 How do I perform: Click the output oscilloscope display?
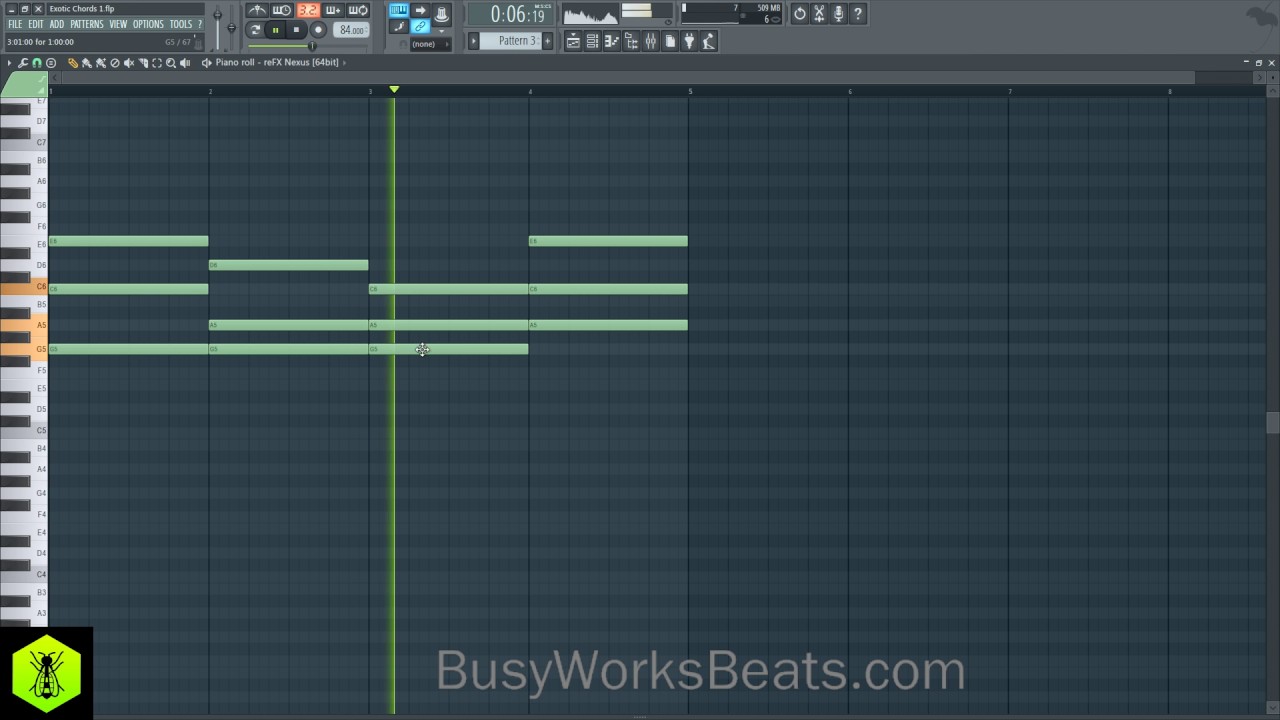point(591,14)
